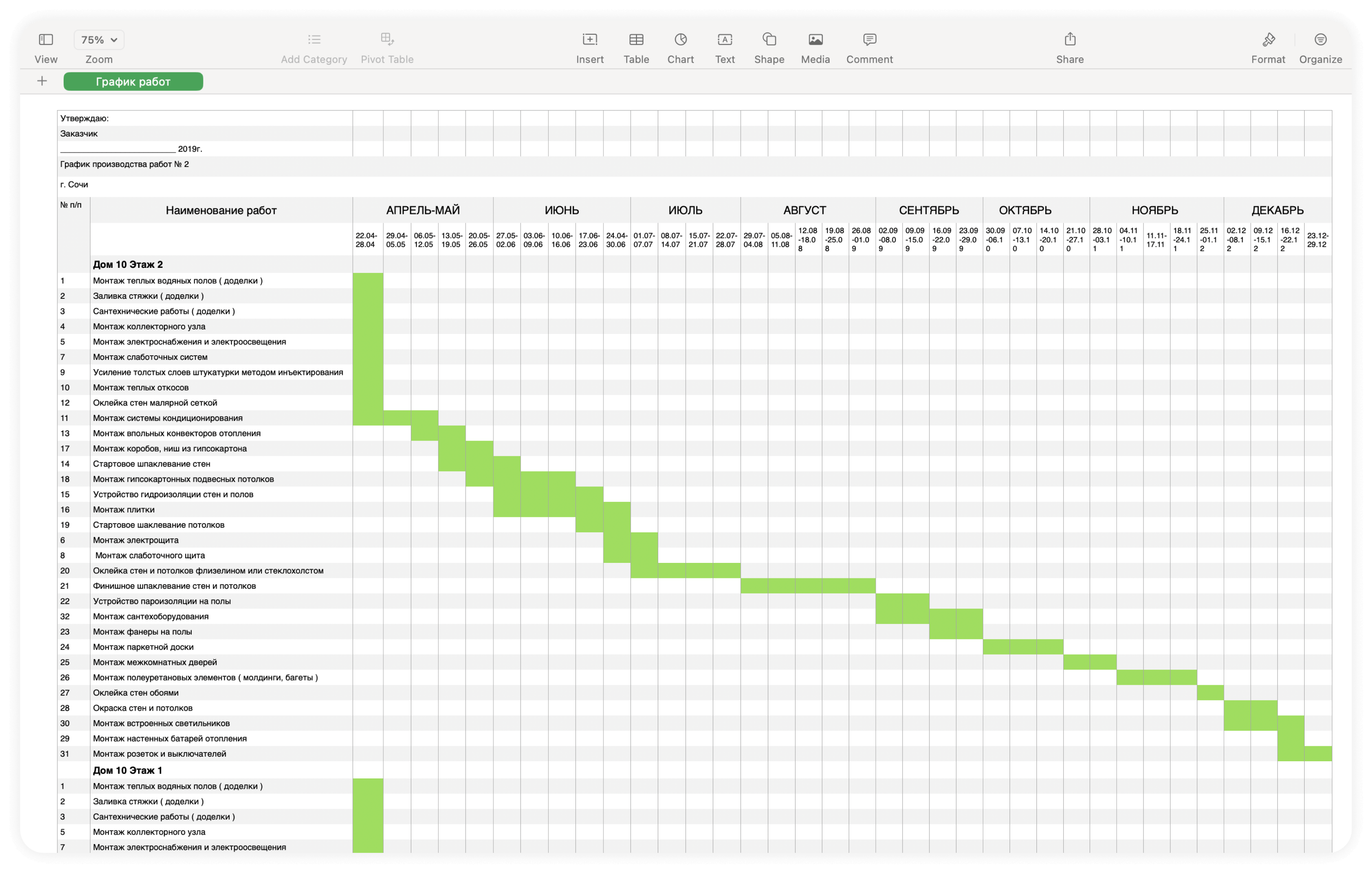Click the Zoom percentage button

point(98,38)
